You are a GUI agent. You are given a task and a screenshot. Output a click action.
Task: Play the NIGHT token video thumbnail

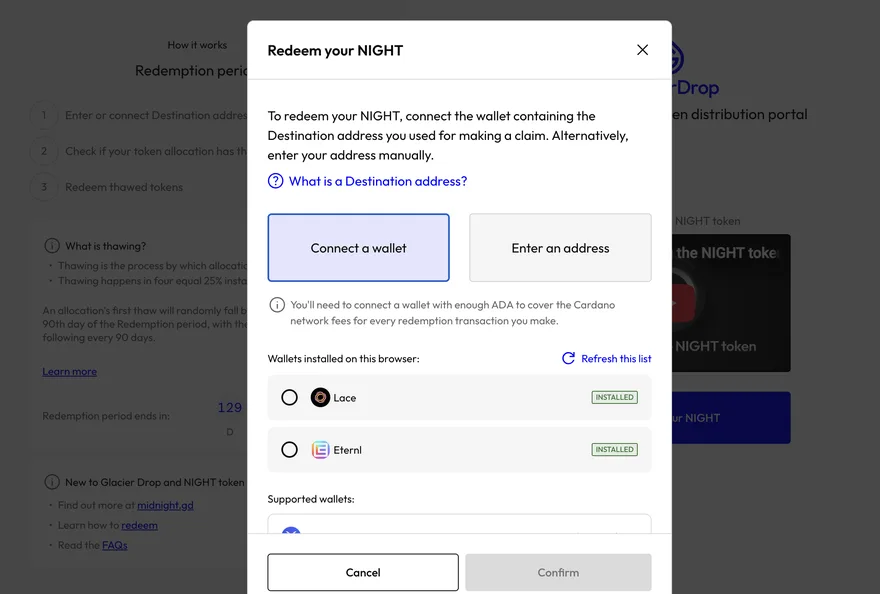coord(731,303)
